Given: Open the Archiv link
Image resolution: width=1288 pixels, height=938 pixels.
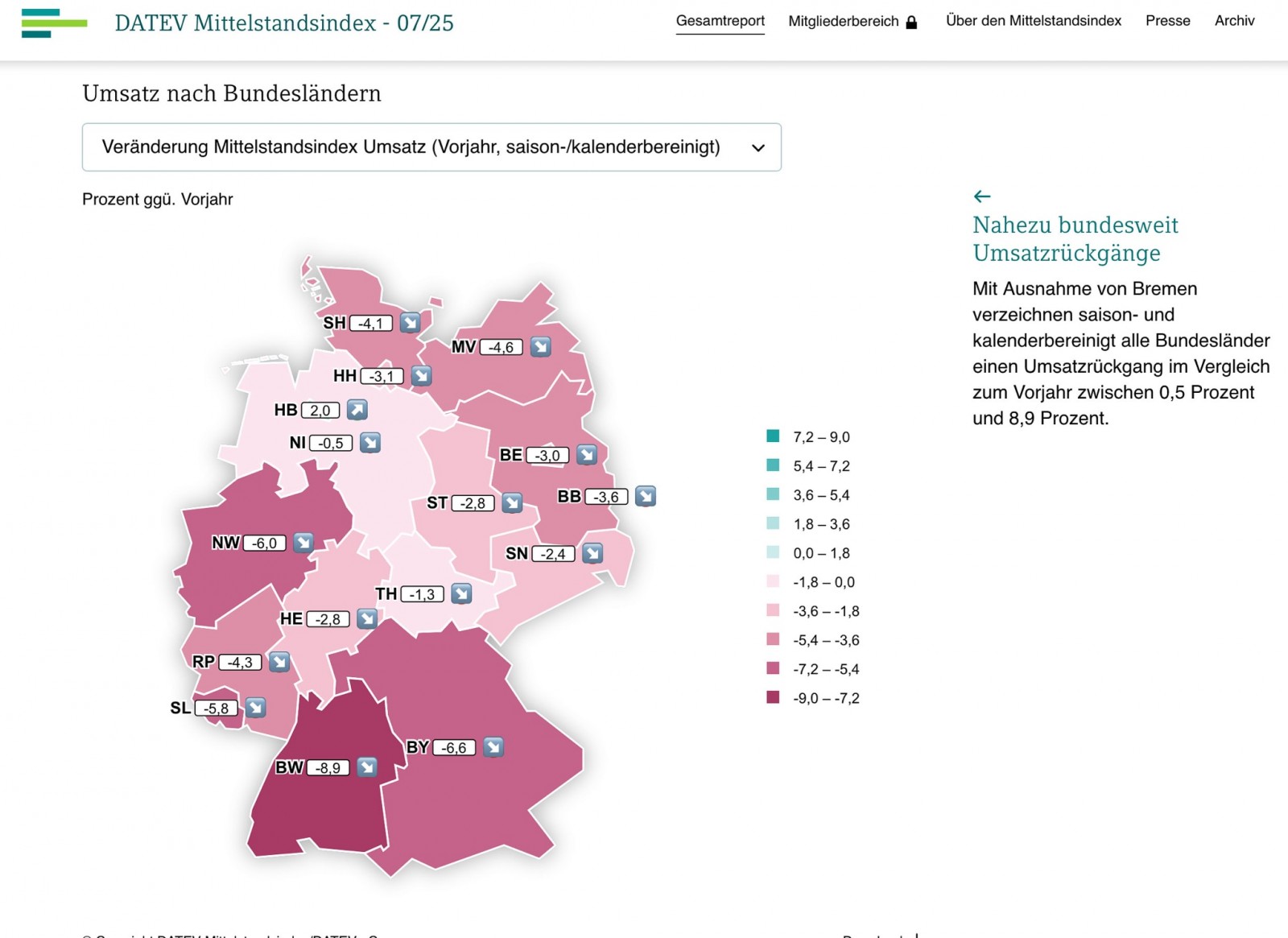Looking at the screenshot, I should click(1234, 21).
